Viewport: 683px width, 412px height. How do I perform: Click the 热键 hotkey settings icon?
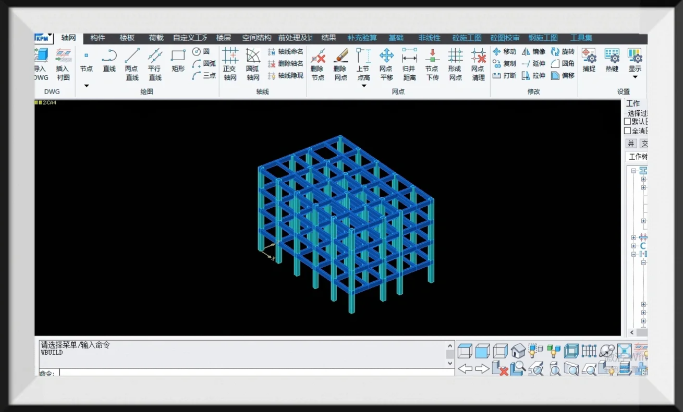611,60
